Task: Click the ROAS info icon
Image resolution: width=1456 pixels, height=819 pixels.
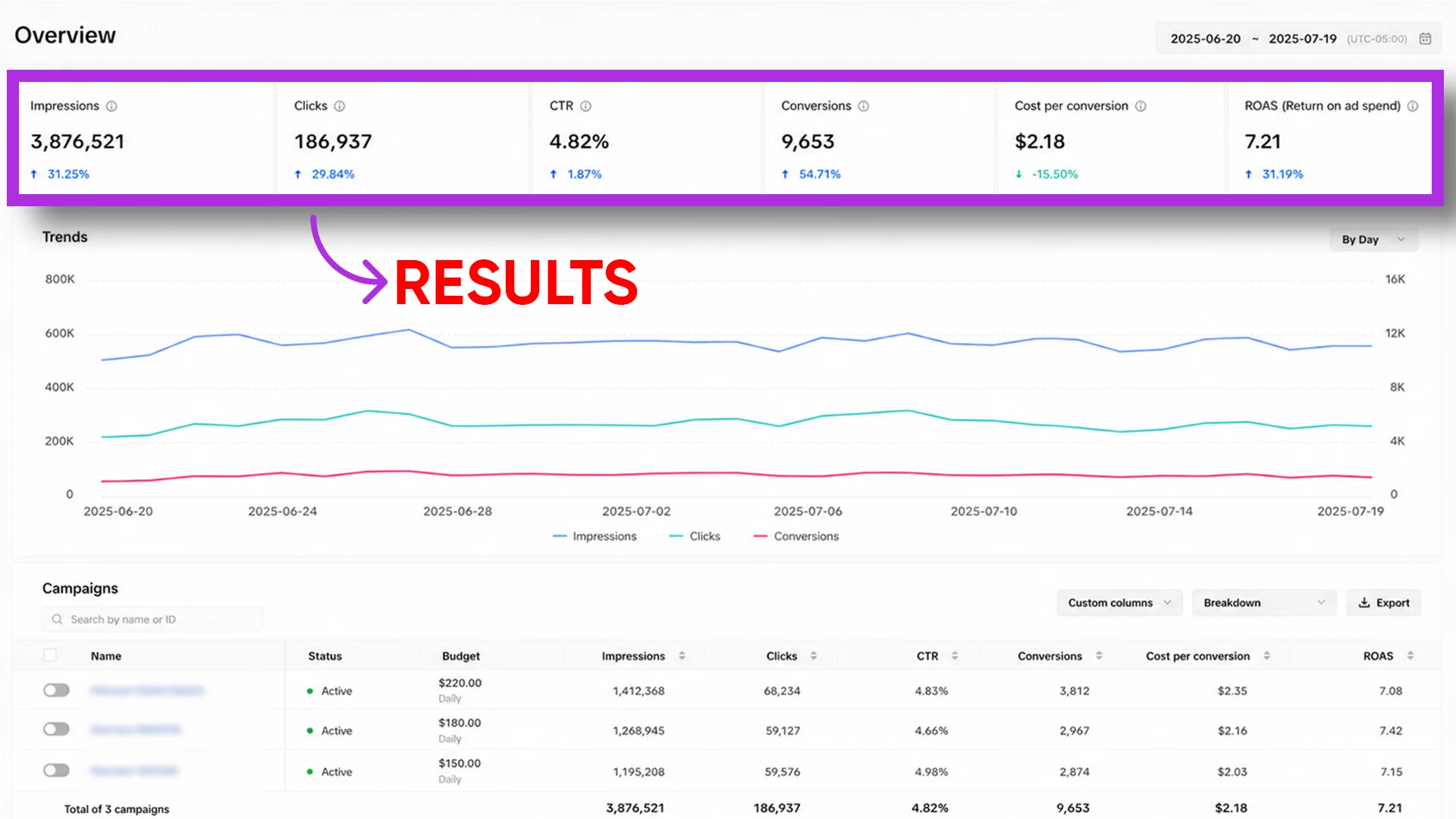Action: (x=1413, y=106)
